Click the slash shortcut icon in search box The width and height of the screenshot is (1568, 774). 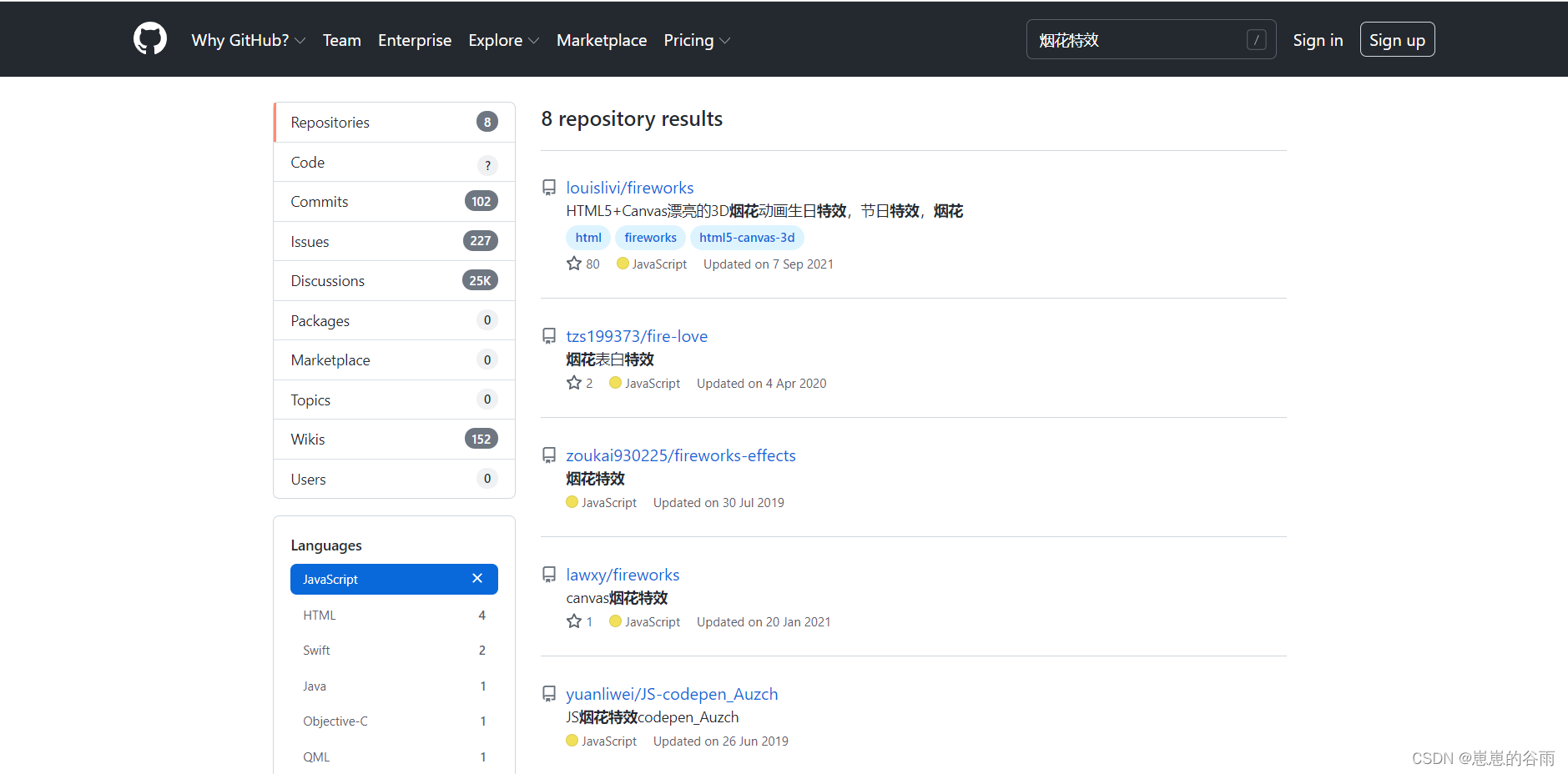tap(1257, 39)
